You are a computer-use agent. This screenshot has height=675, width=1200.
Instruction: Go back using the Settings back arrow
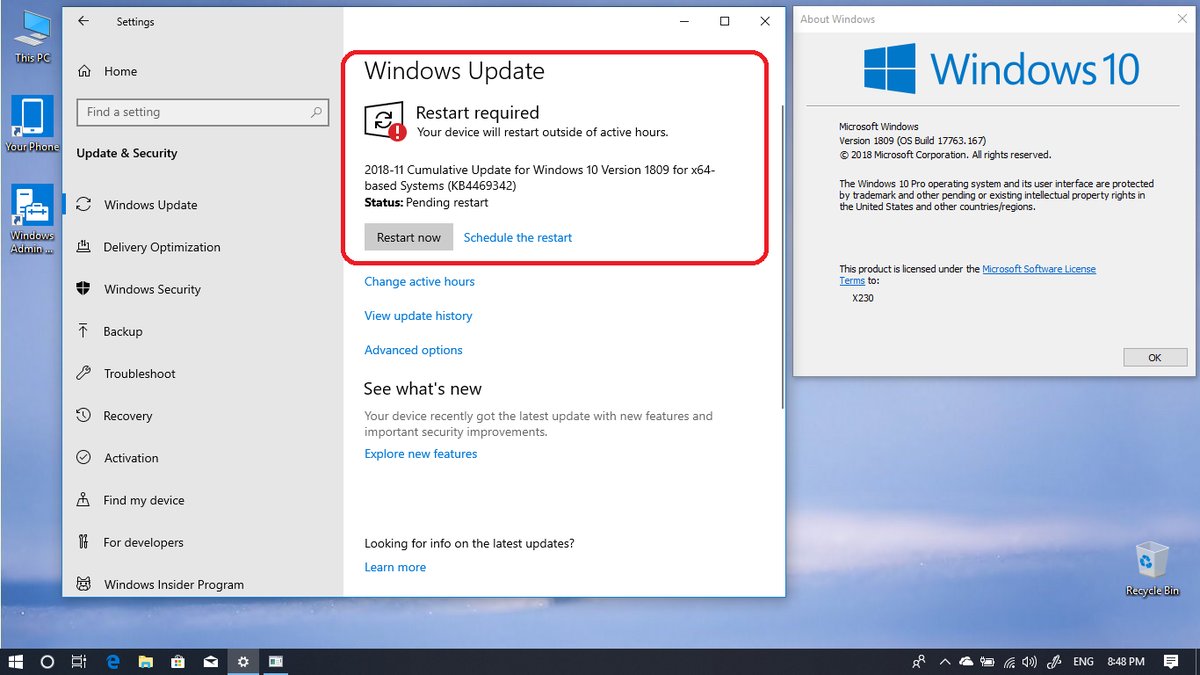click(83, 21)
